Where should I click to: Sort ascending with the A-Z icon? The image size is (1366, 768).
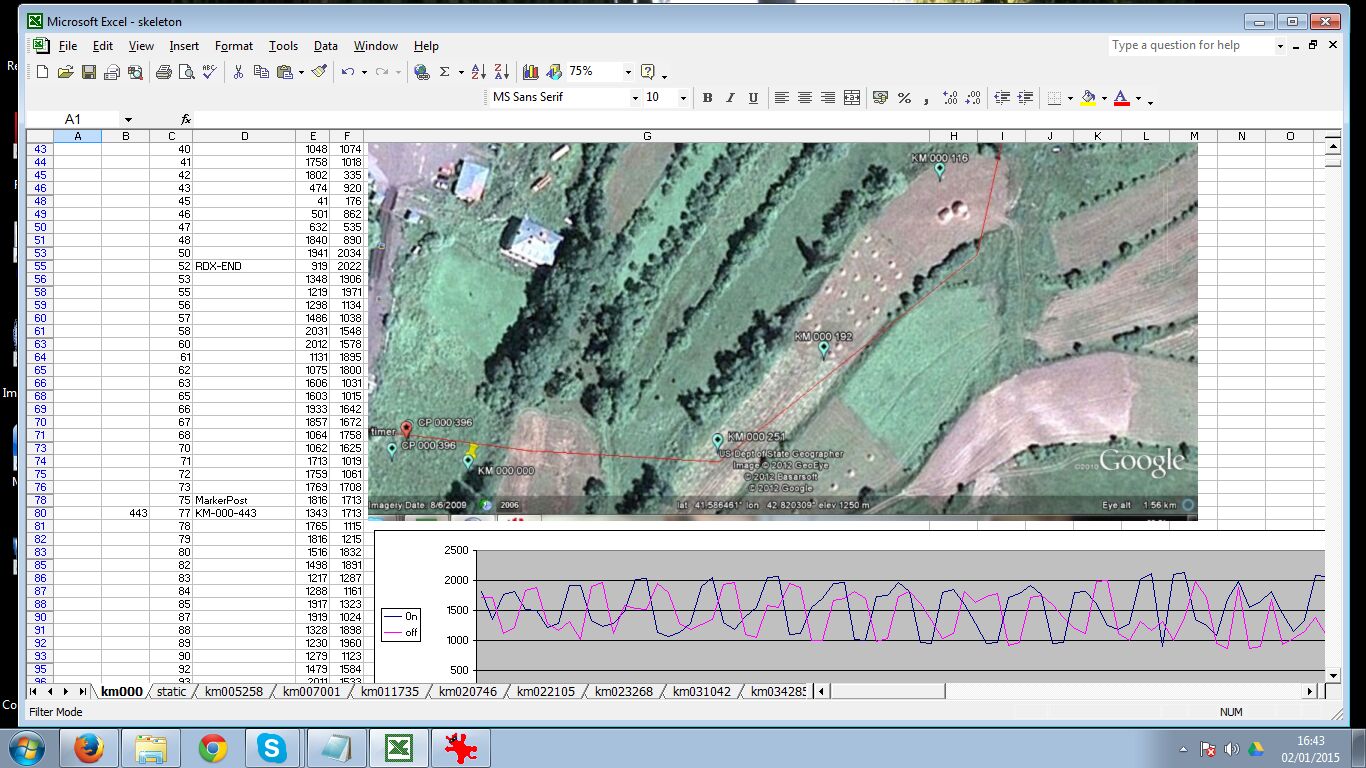[479, 72]
